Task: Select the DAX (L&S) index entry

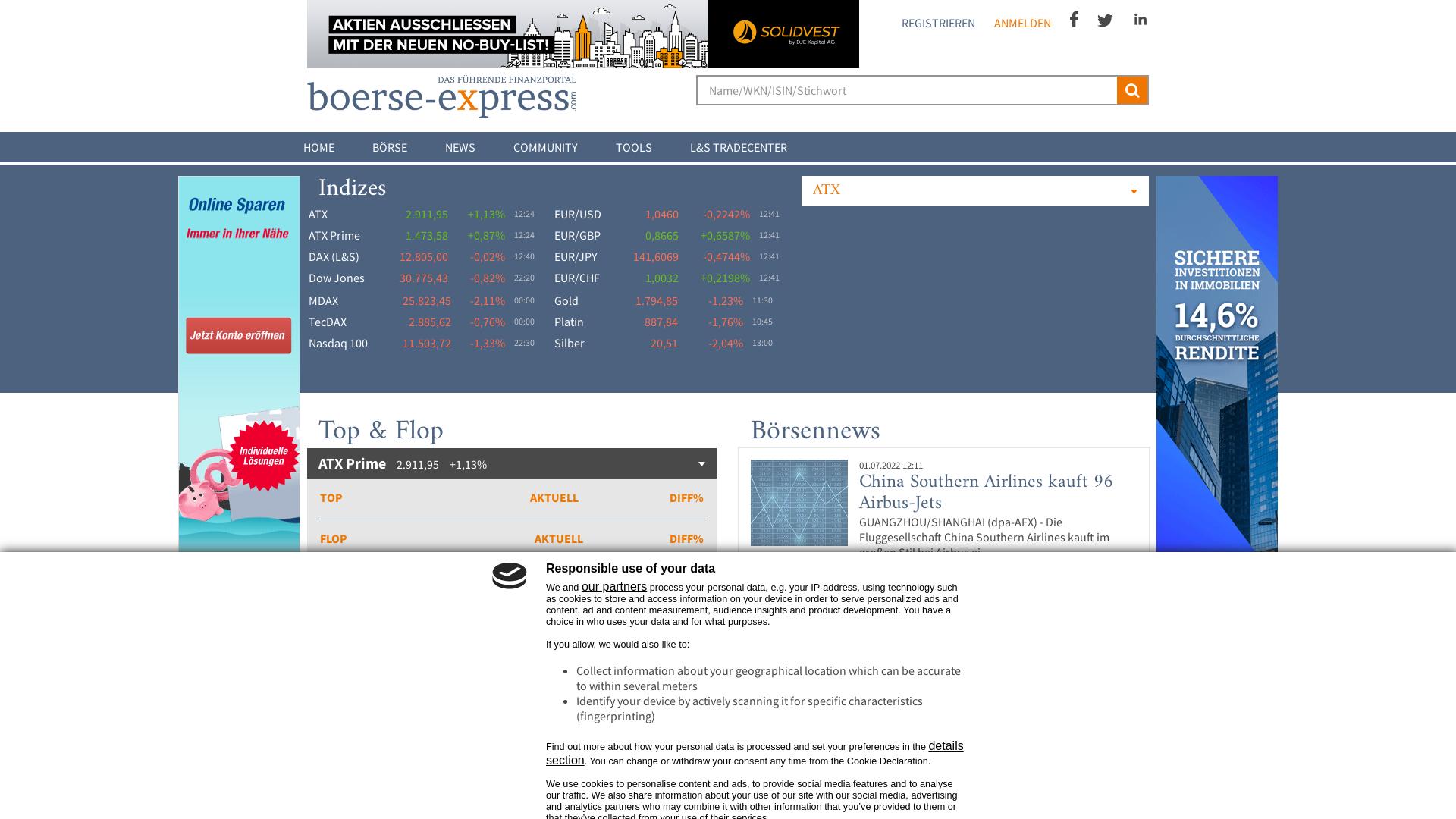Action: (x=334, y=257)
